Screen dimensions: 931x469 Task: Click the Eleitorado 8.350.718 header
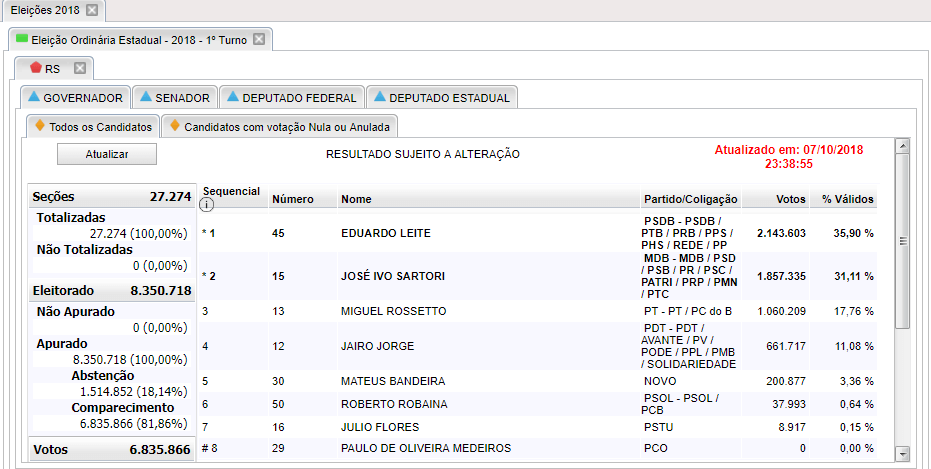(112, 291)
